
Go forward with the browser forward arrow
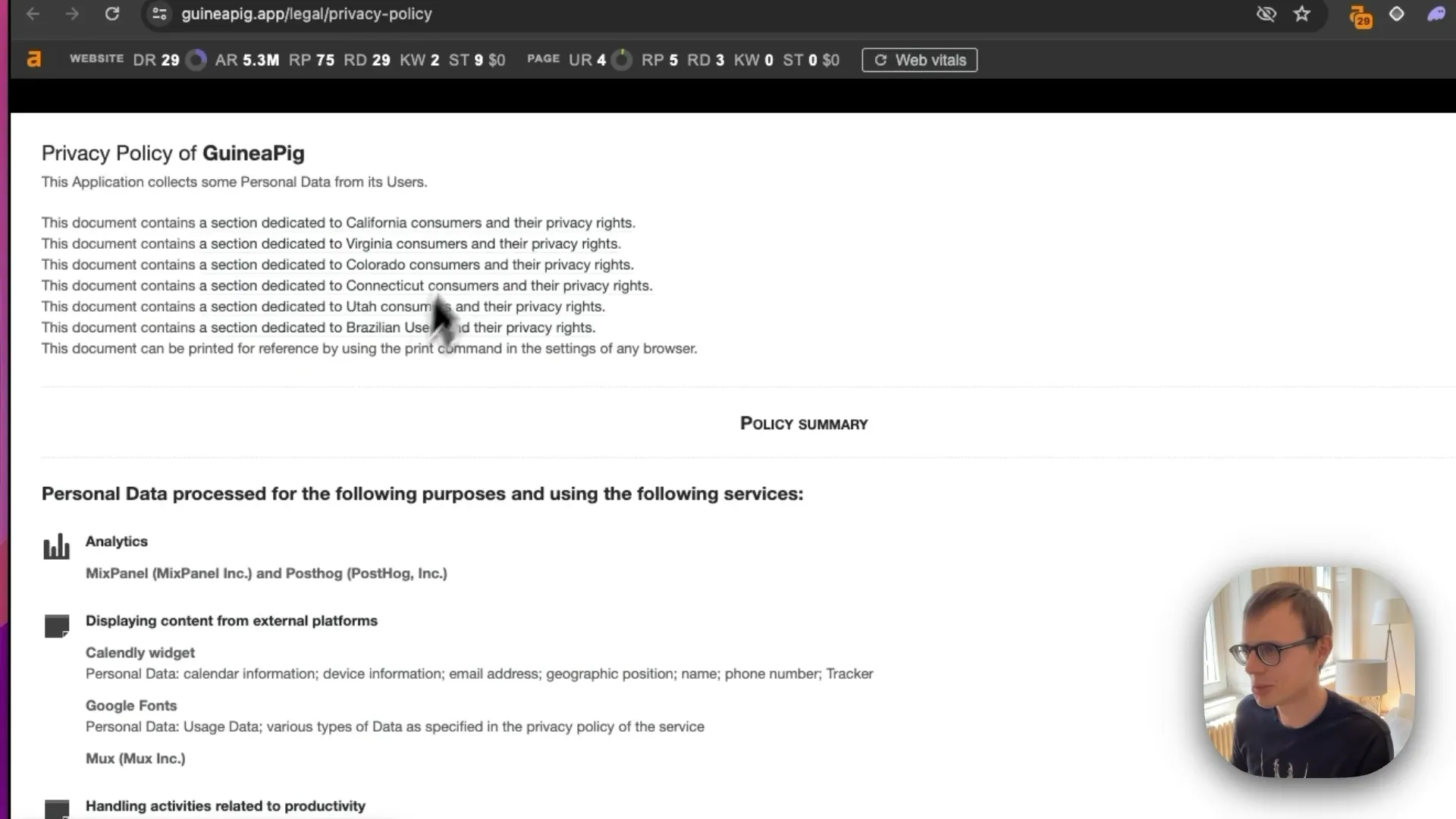(72, 14)
